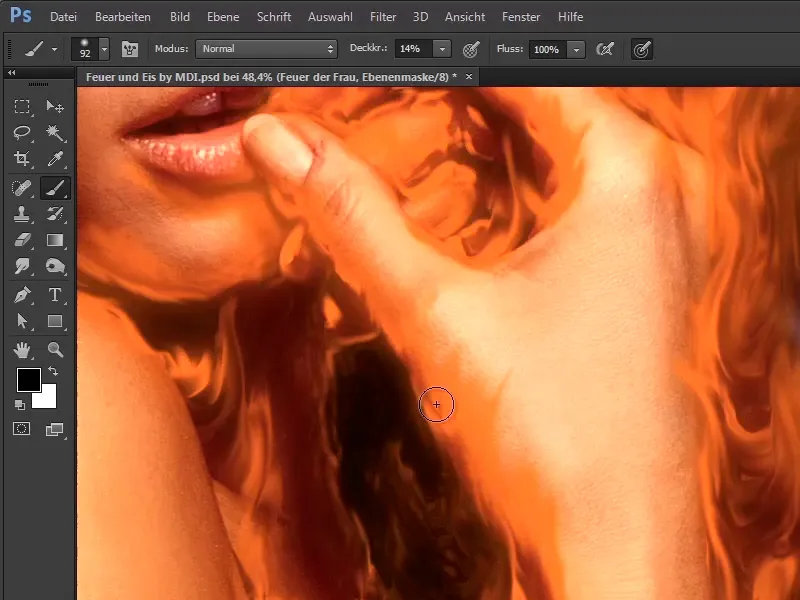Select the Sponge tool
800x600 pixels.
(55, 266)
